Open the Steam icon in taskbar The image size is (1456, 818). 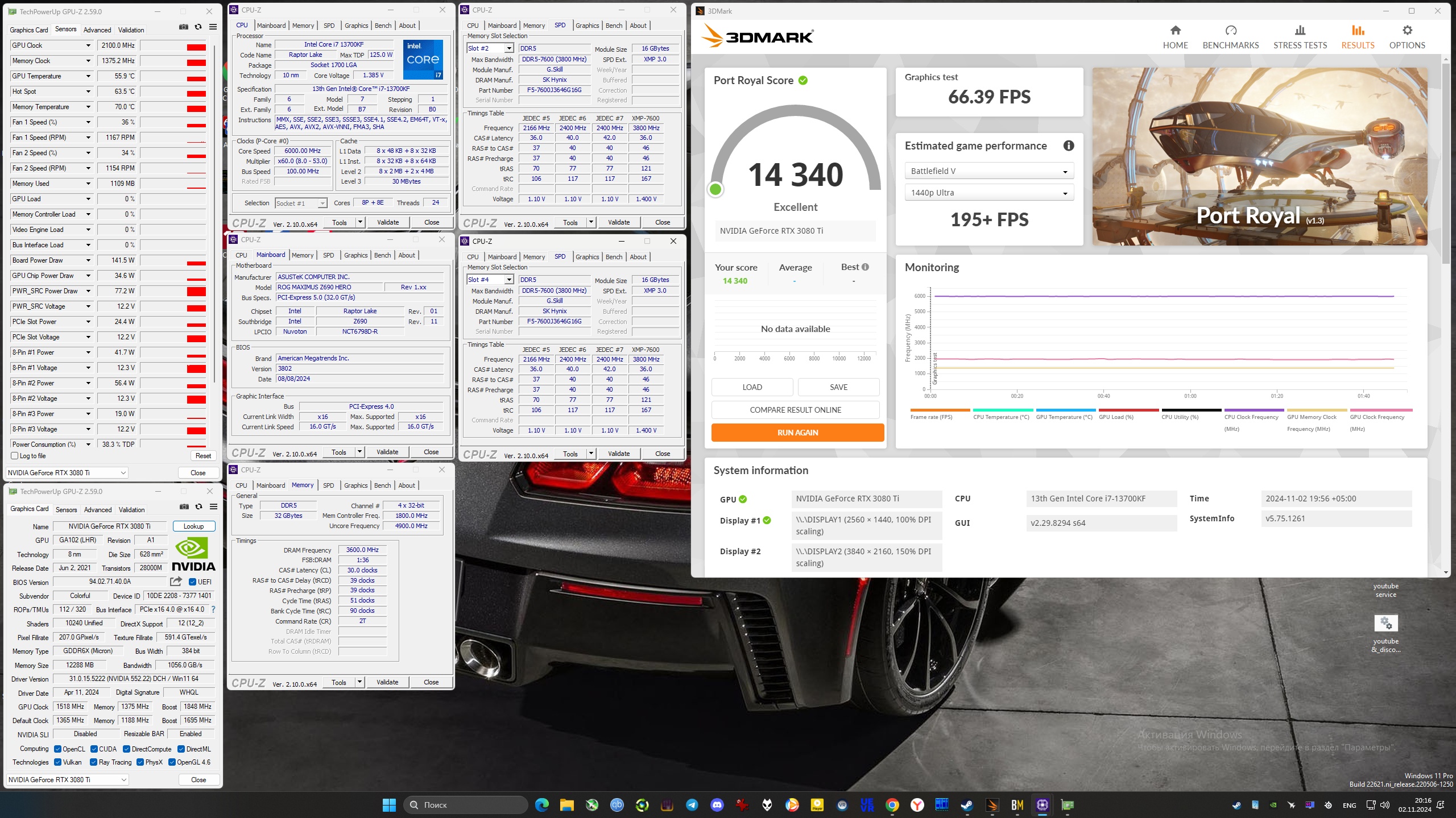(x=966, y=805)
